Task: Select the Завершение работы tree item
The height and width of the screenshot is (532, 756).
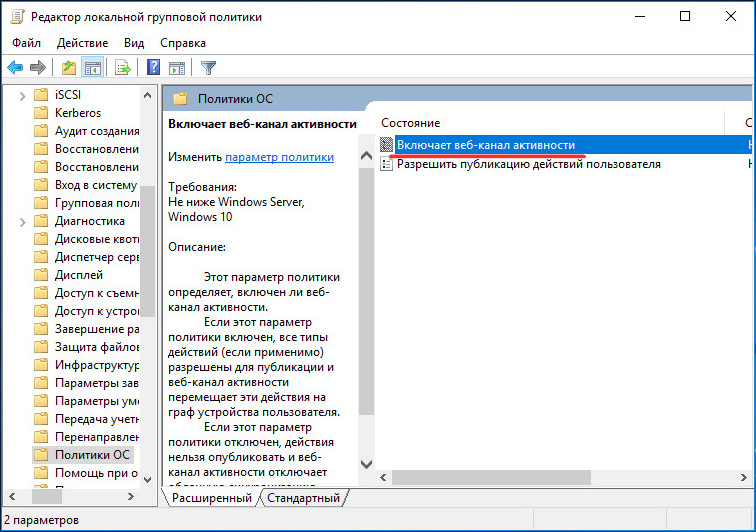Action: pyautogui.click(x=97, y=329)
